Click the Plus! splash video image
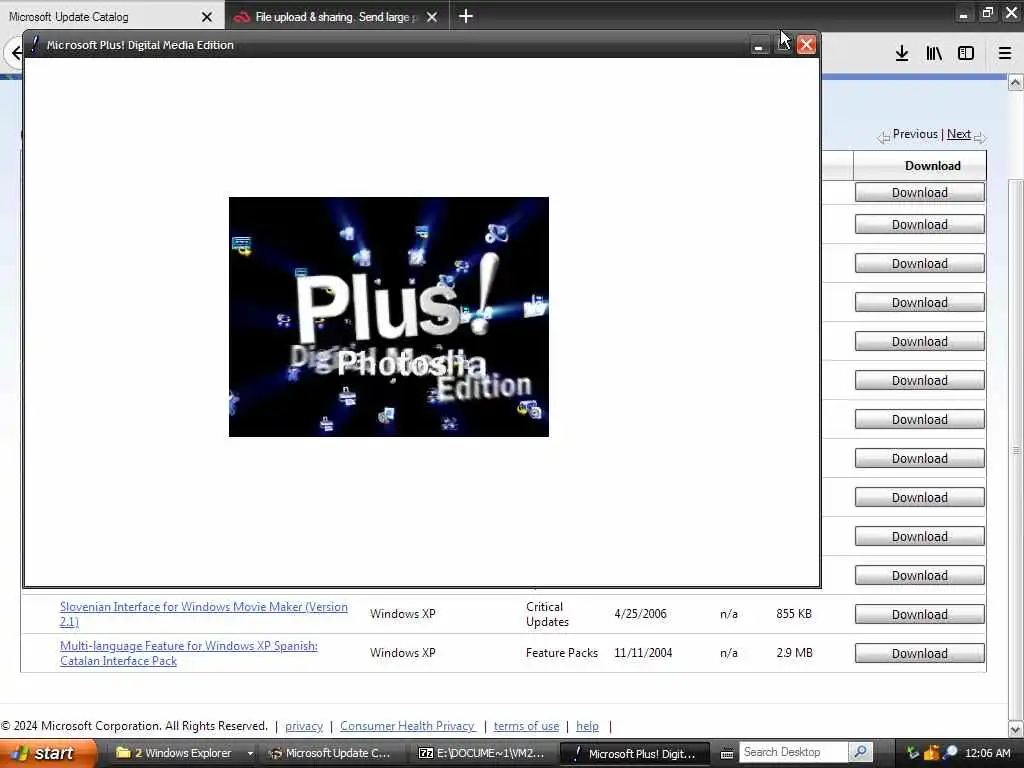 click(x=389, y=317)
